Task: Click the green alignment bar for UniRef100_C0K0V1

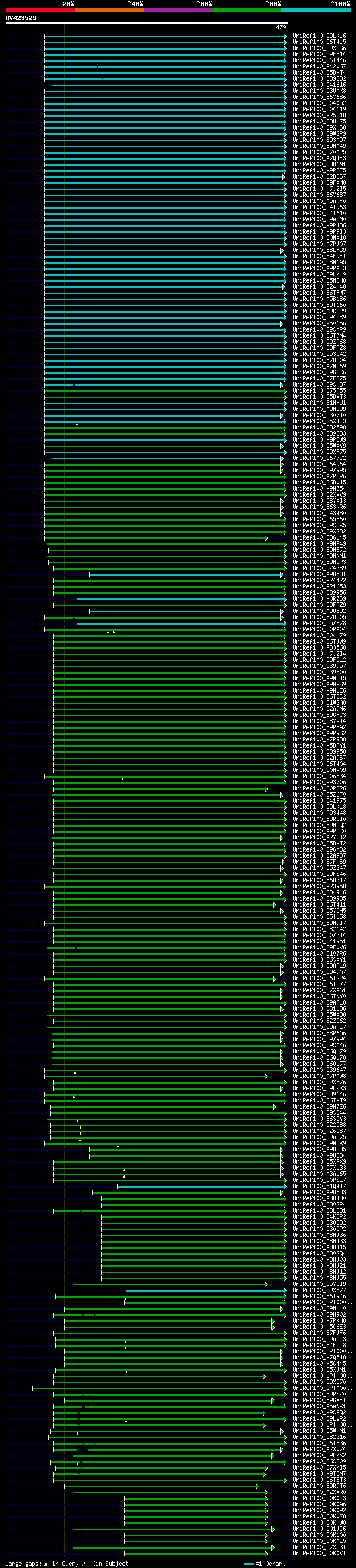Action: tap(195, 1553)
